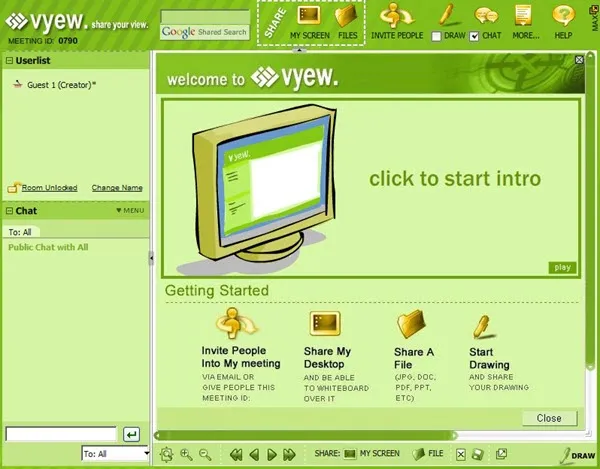
Task: Enable the Draw checkbox
Action: [x=436, y=36]
